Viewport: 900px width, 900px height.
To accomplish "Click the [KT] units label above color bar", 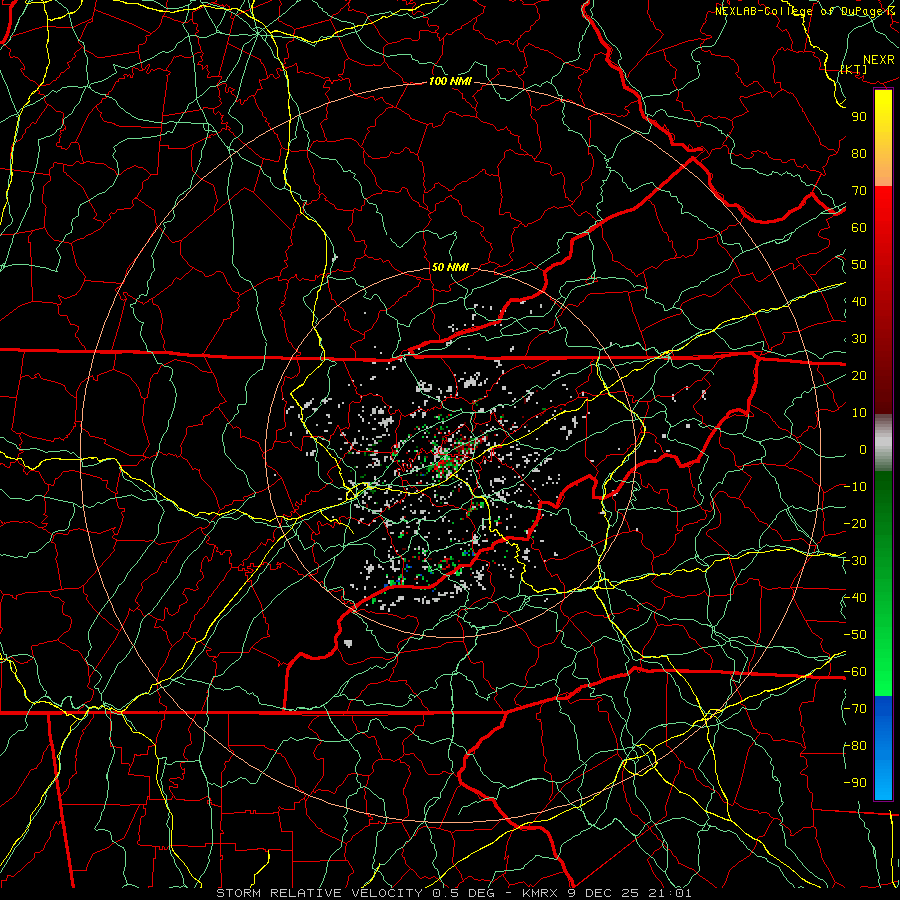I will [x=854, y=69].
